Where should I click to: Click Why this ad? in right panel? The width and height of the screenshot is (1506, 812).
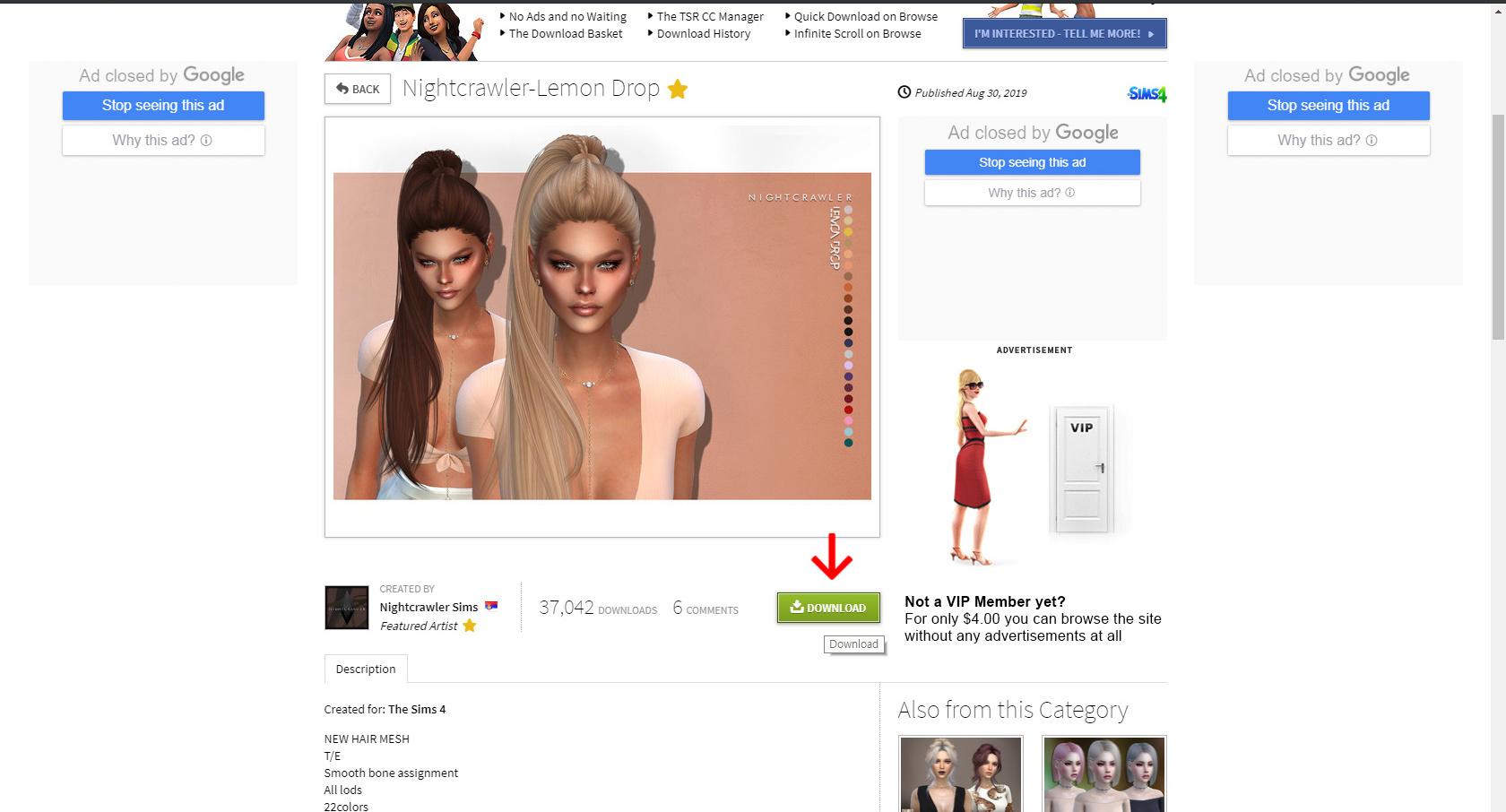(x=1329, y=140)
